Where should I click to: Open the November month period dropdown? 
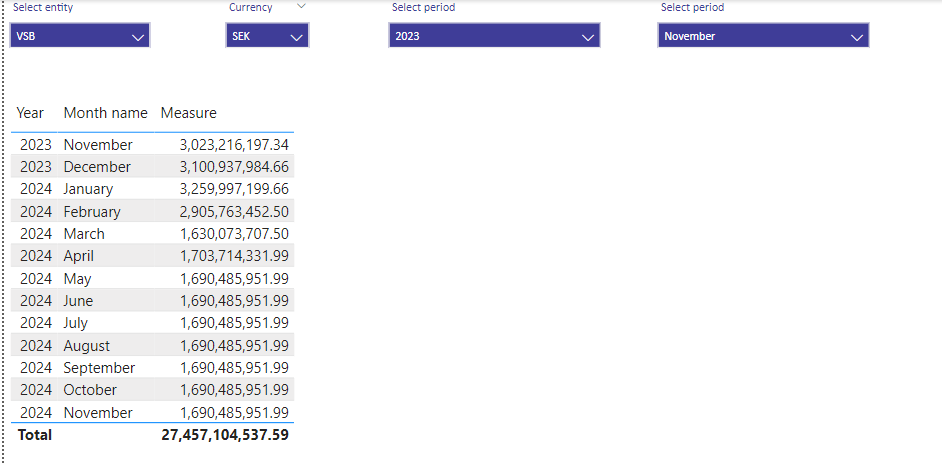pos(764,36)
